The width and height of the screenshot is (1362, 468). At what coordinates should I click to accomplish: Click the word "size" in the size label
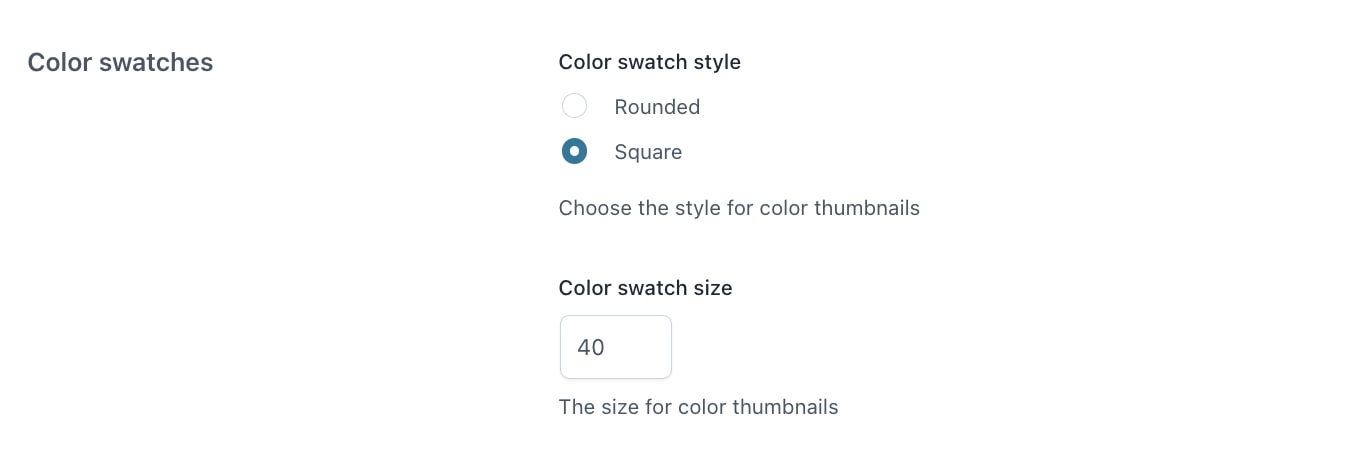click(713, 288)
